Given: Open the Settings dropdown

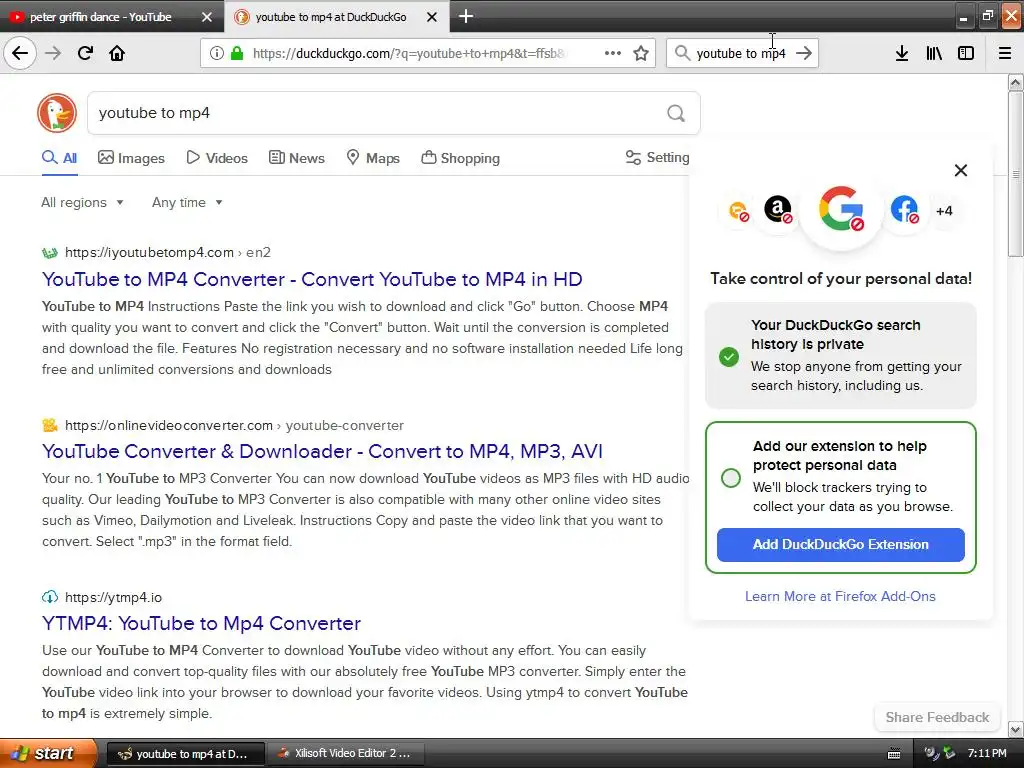Looking at the screenshot, I should [x=658, y=157].
